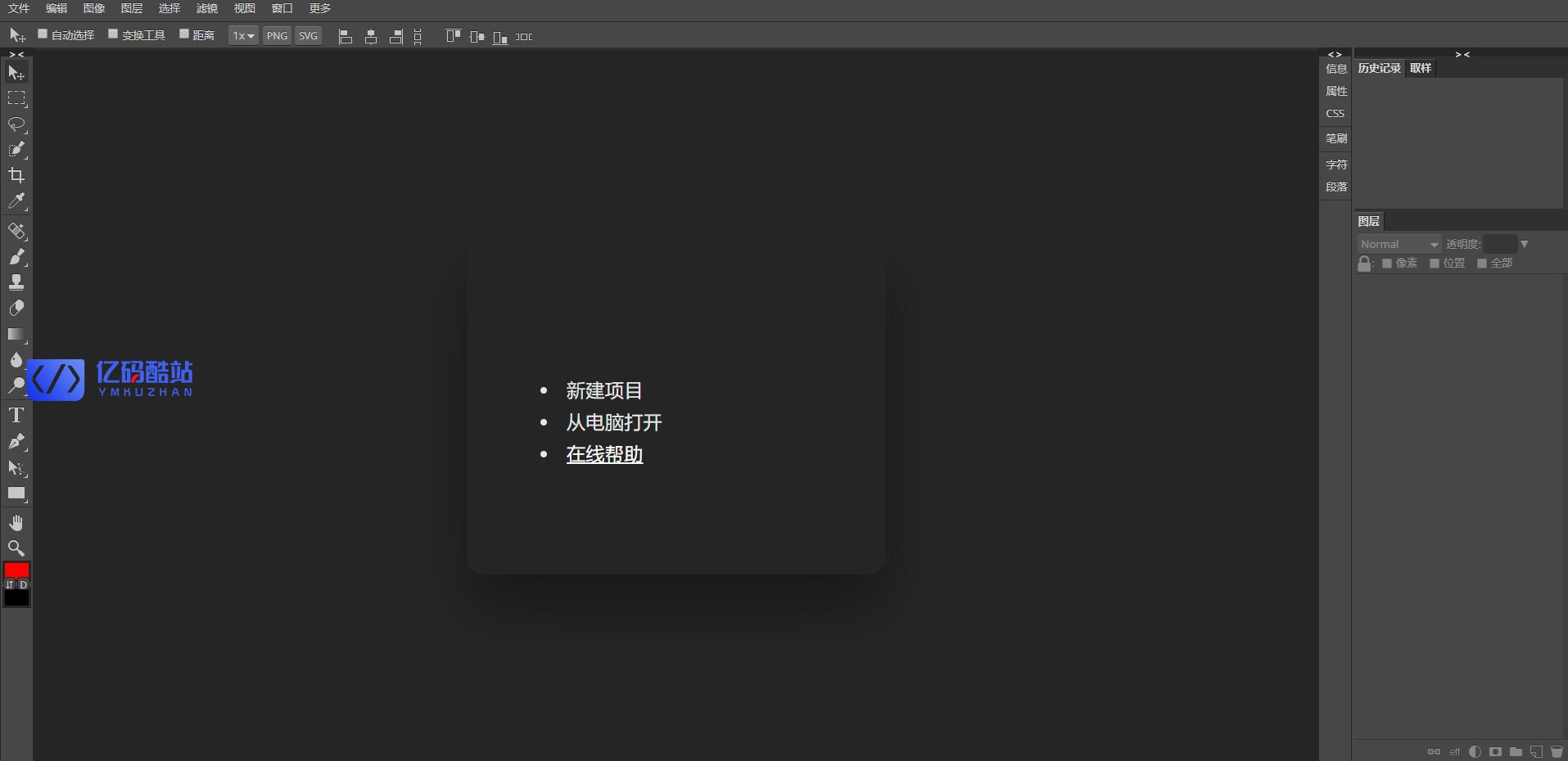
Task: Select the Gradient tool
Action: pyautogui.click(x=16, y=335)
